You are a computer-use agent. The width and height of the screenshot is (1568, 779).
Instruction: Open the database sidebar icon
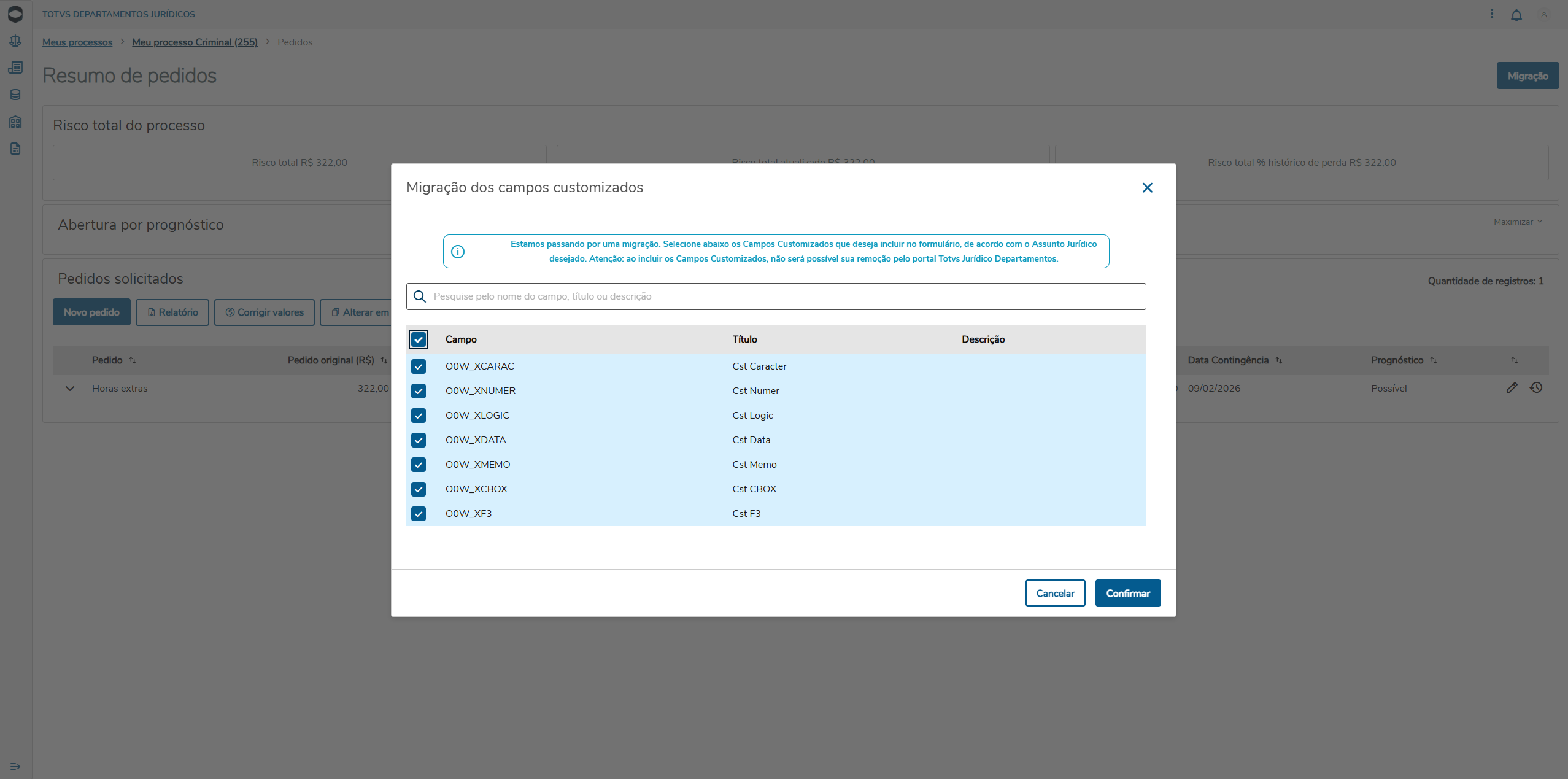15,95
